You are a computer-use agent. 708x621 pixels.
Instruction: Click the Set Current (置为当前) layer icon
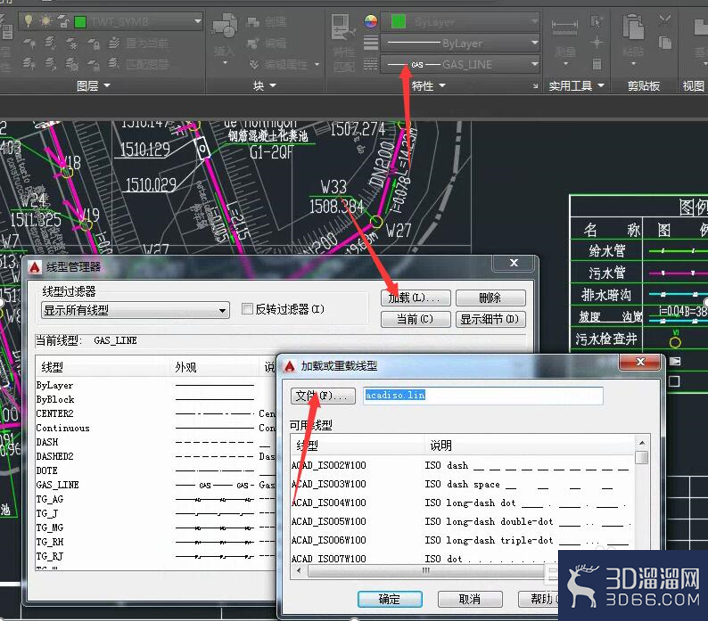115,43
